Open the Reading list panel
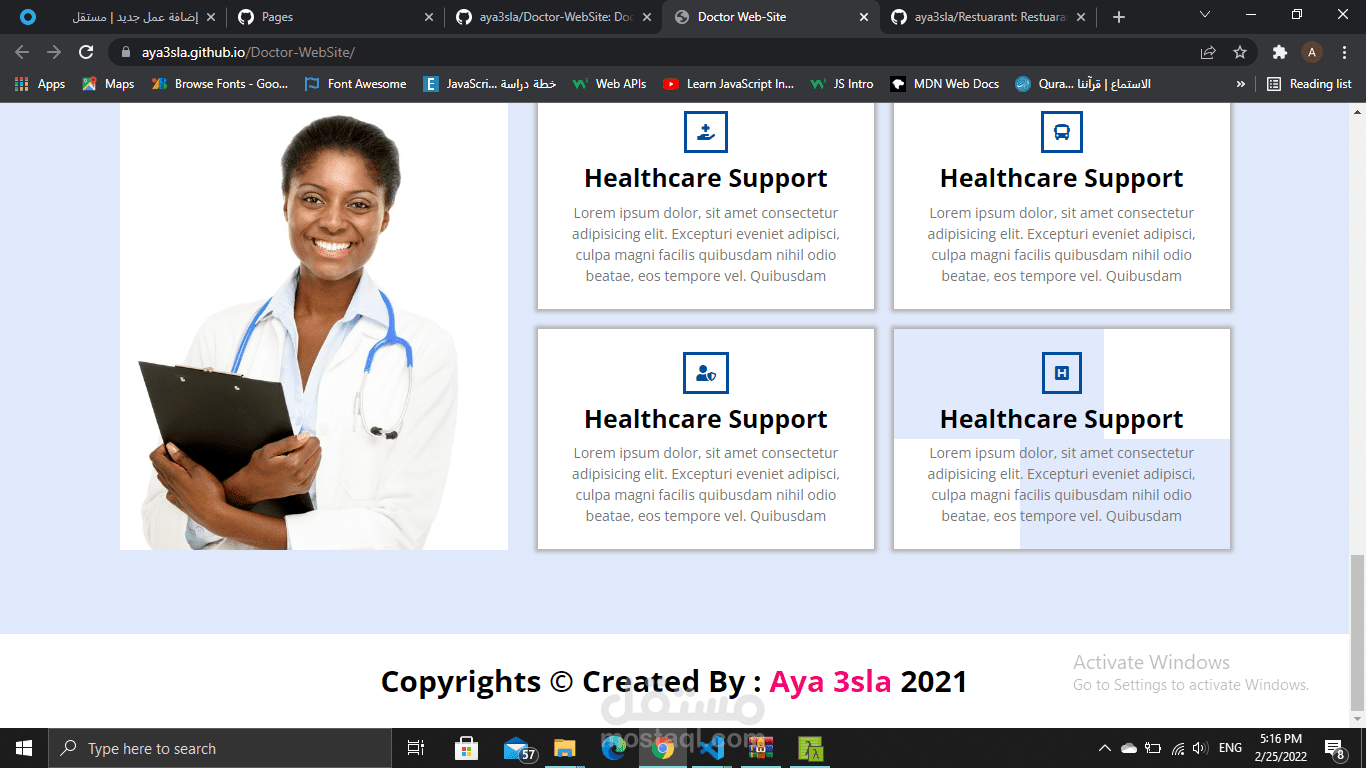Viewport: 1366px width, 768px height. (x=1309, y=84)
